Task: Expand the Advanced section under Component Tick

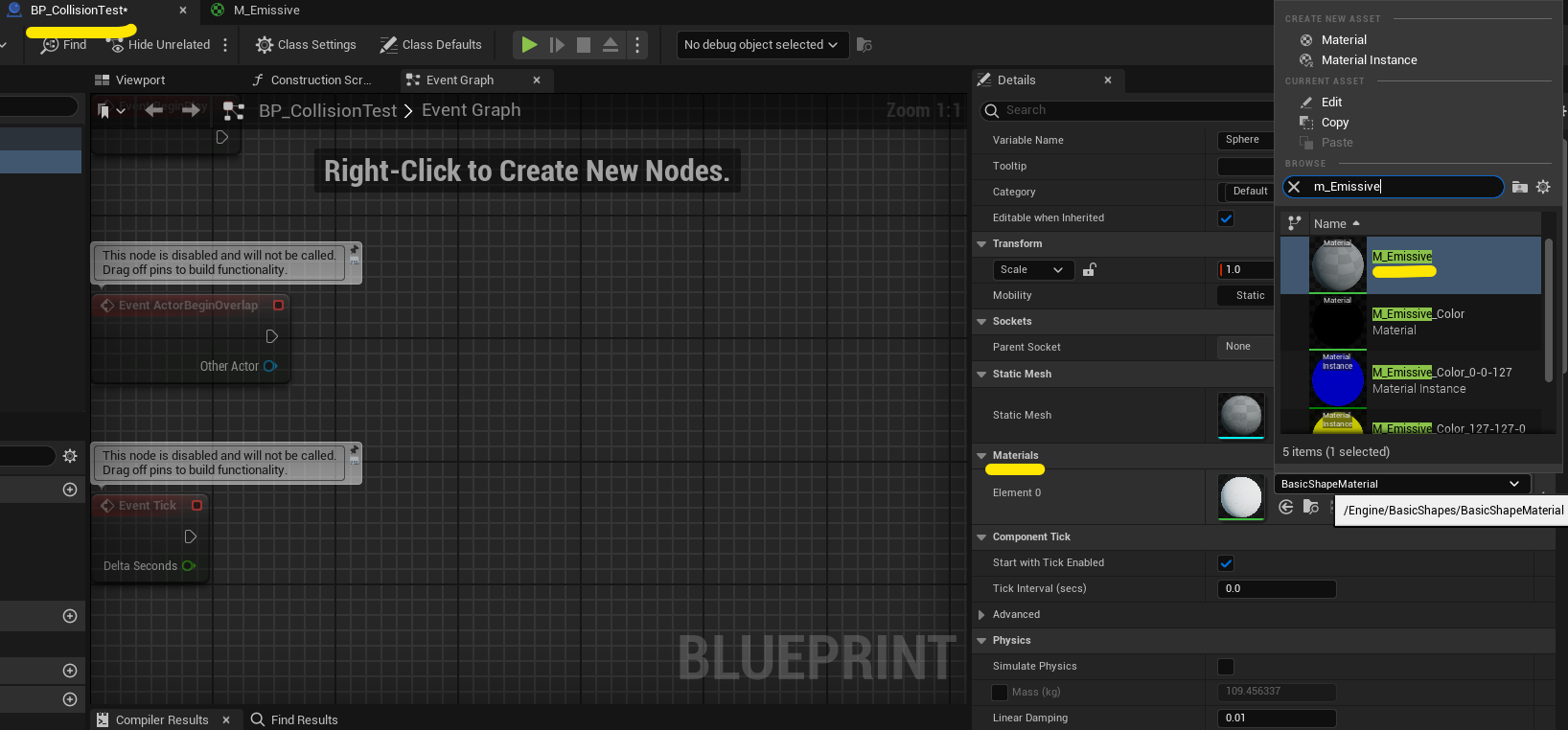Action: (x=981, y=615)
